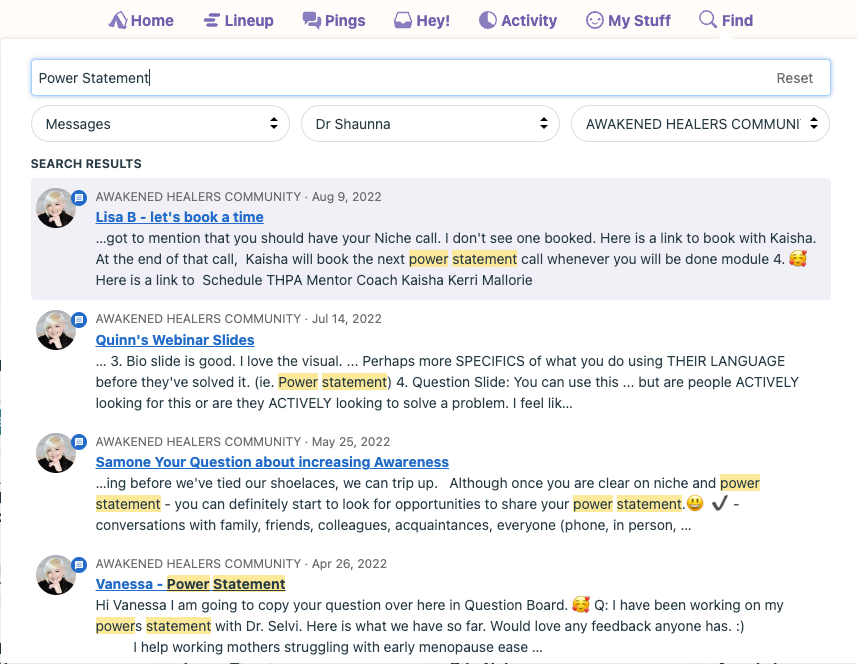Open 'Lisa B - let's book a time' result
This screenshot has width=857, height=664.
point(179,217)
